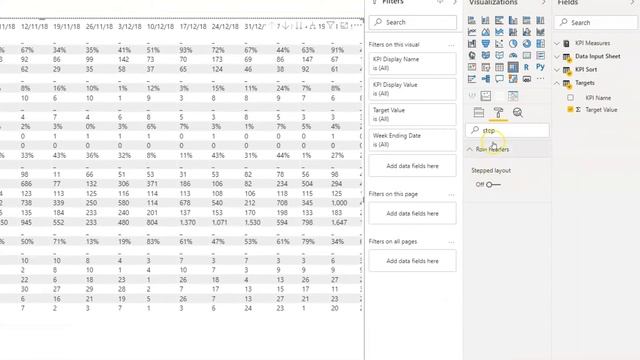Collapse the Row headers section
640x360 pixels.
pyautogui.click(x=470, y=149)
